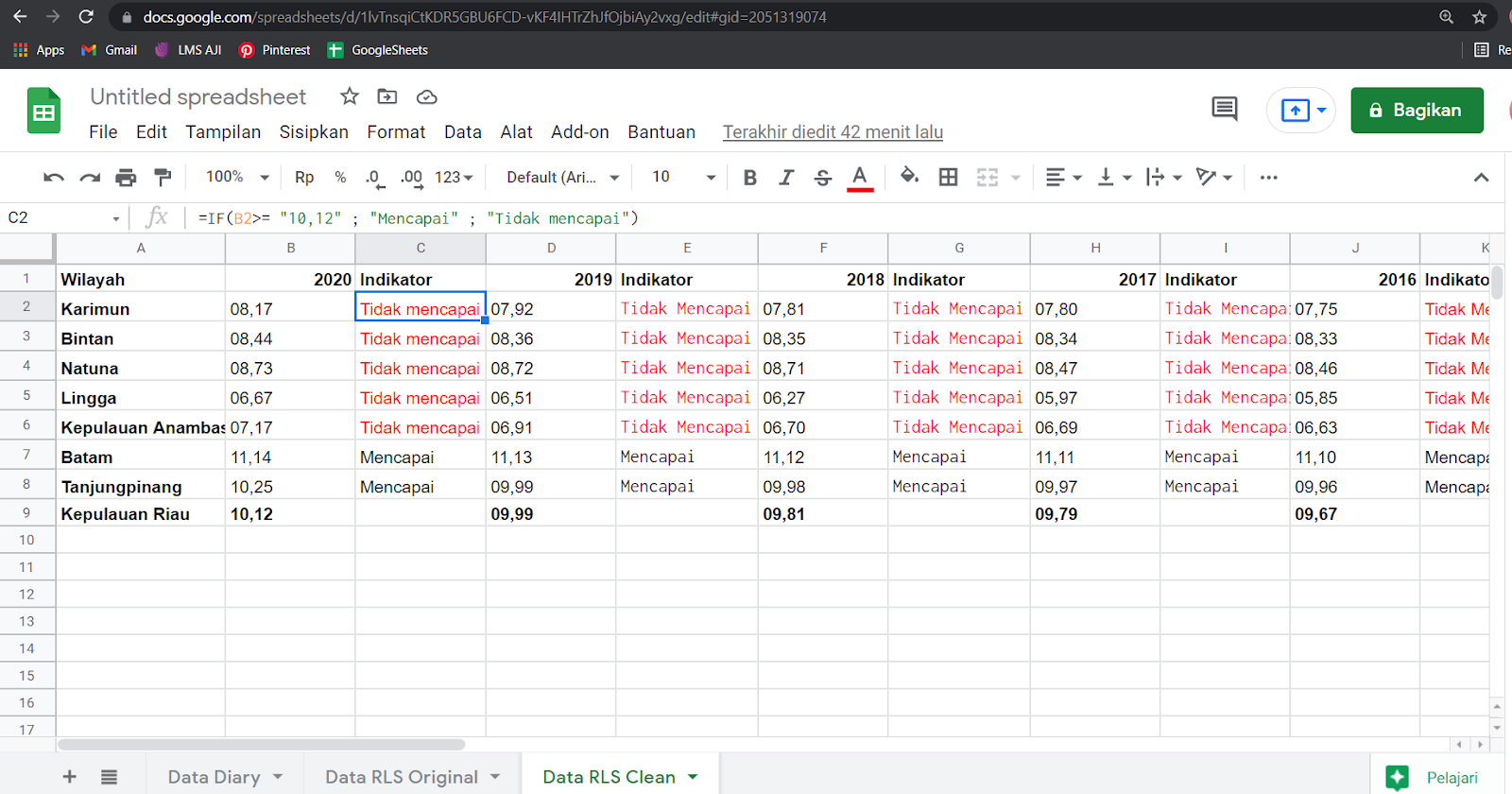Toggle italic formatting

tap(785, 178)
